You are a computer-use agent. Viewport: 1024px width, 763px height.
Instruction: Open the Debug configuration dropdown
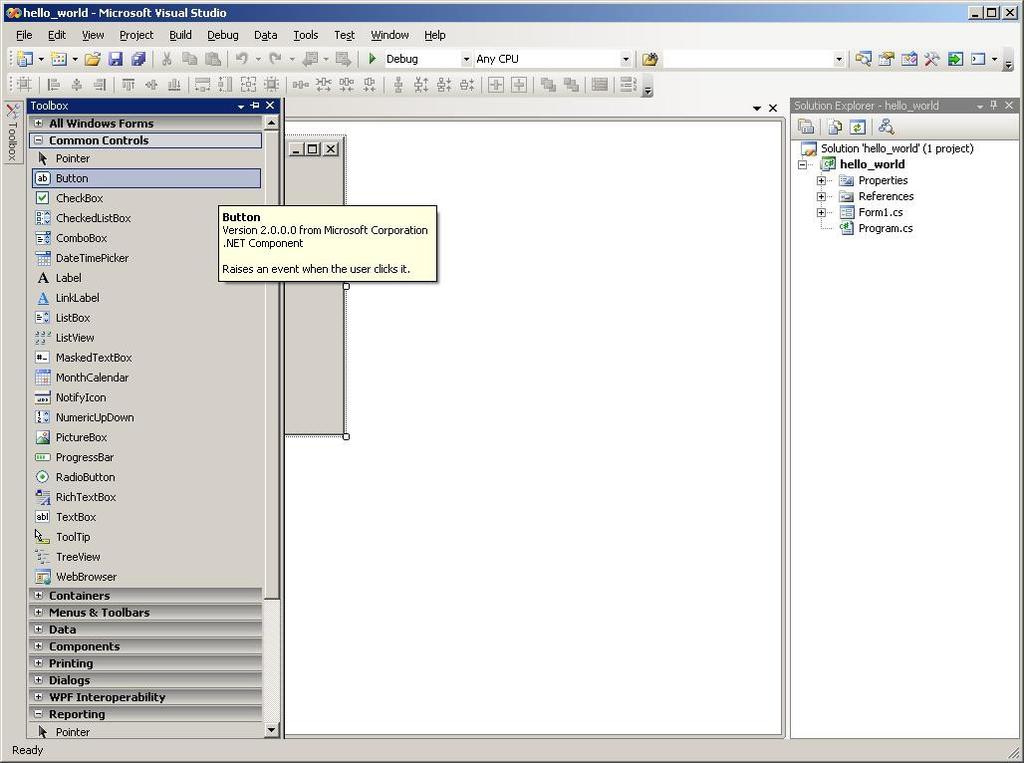pos(466,59)
